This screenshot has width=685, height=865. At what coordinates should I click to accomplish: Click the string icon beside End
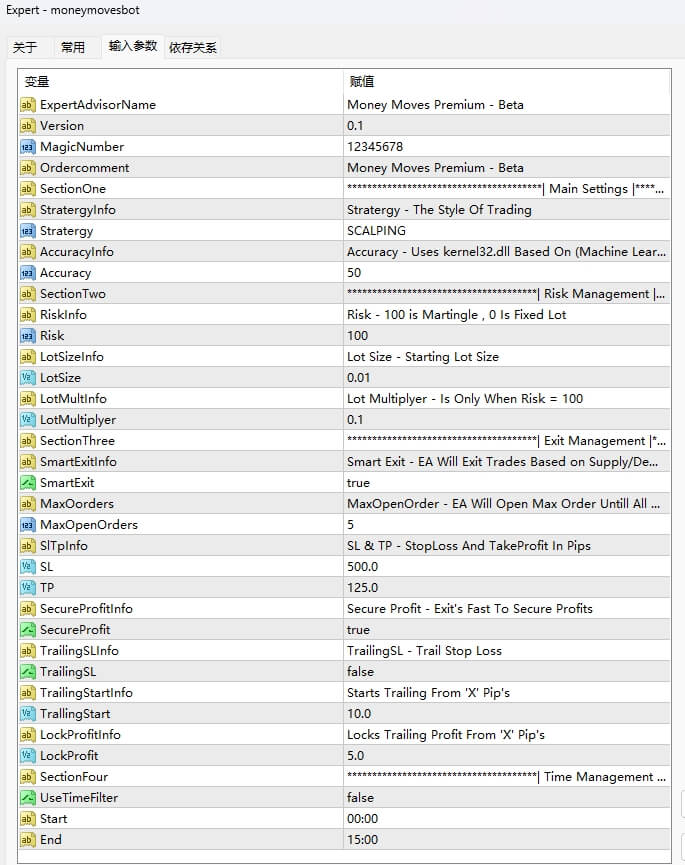(x=28, y=840)
